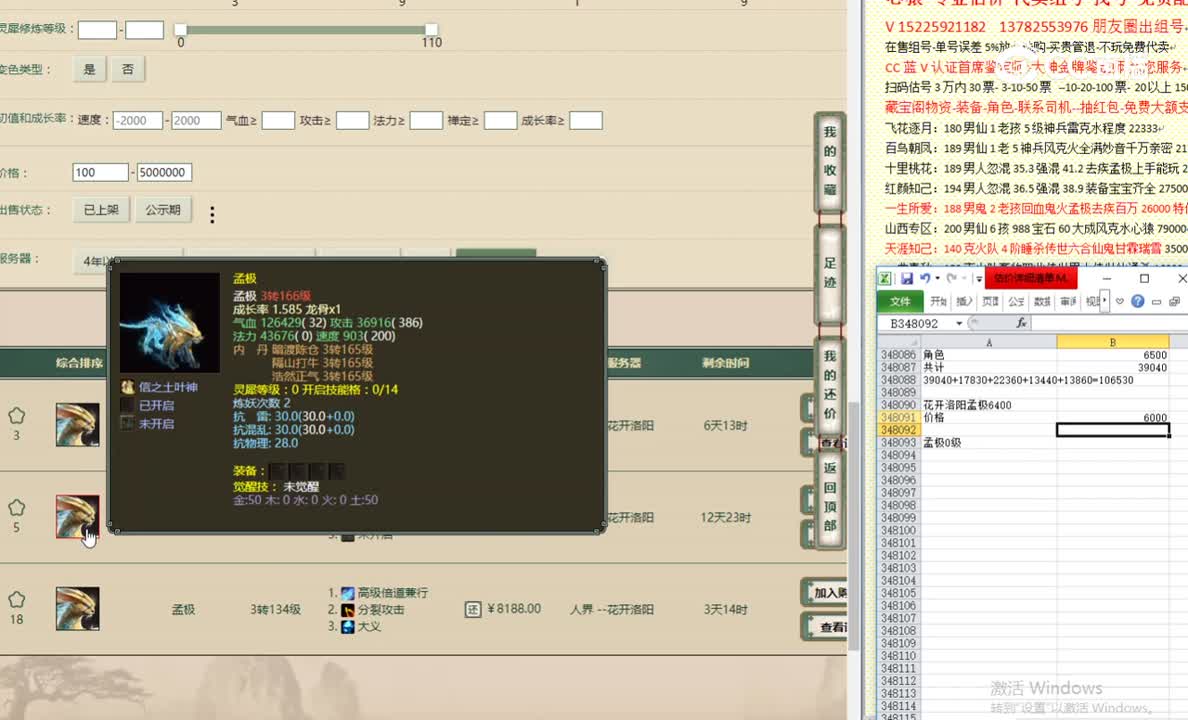
Task: Toggle the 已上架 sale status filter
Action: [x=102, y=211]
